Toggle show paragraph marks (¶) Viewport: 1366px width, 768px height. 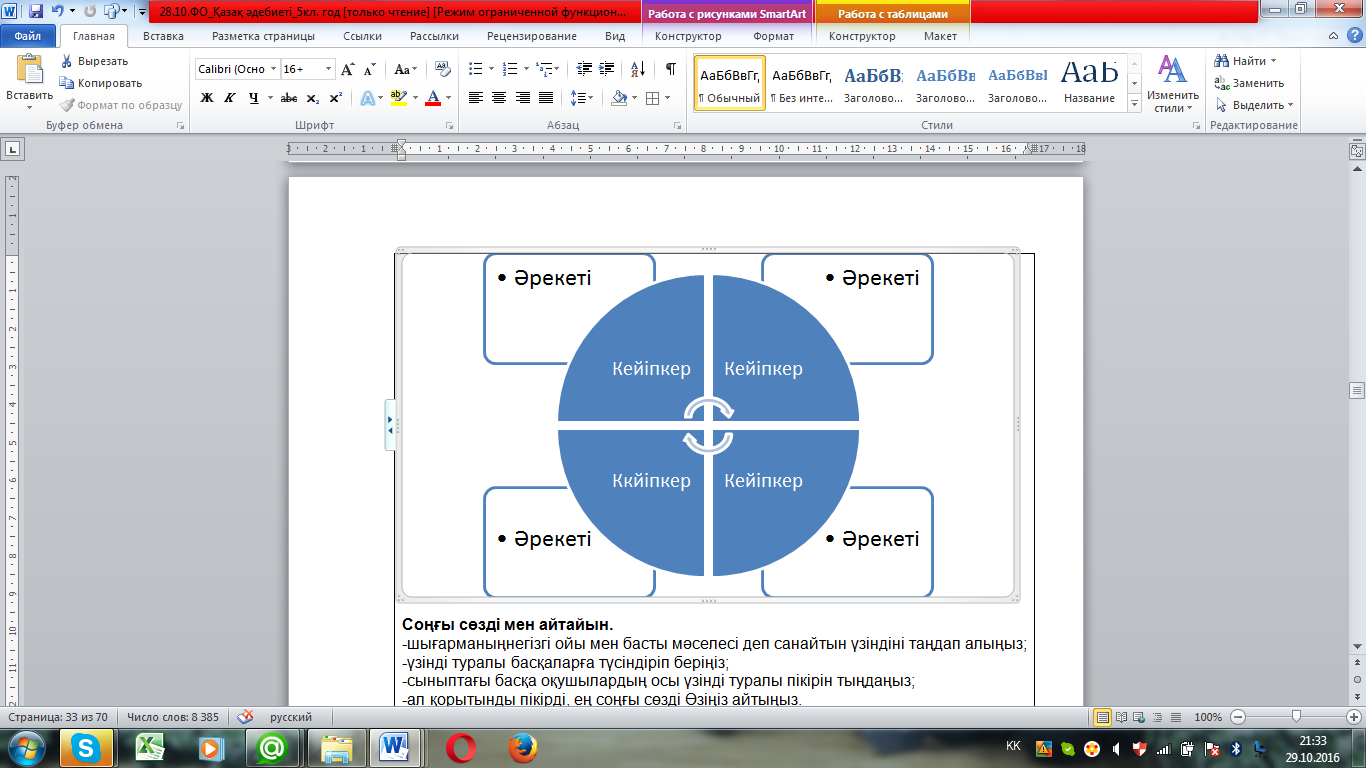[670, 69]
